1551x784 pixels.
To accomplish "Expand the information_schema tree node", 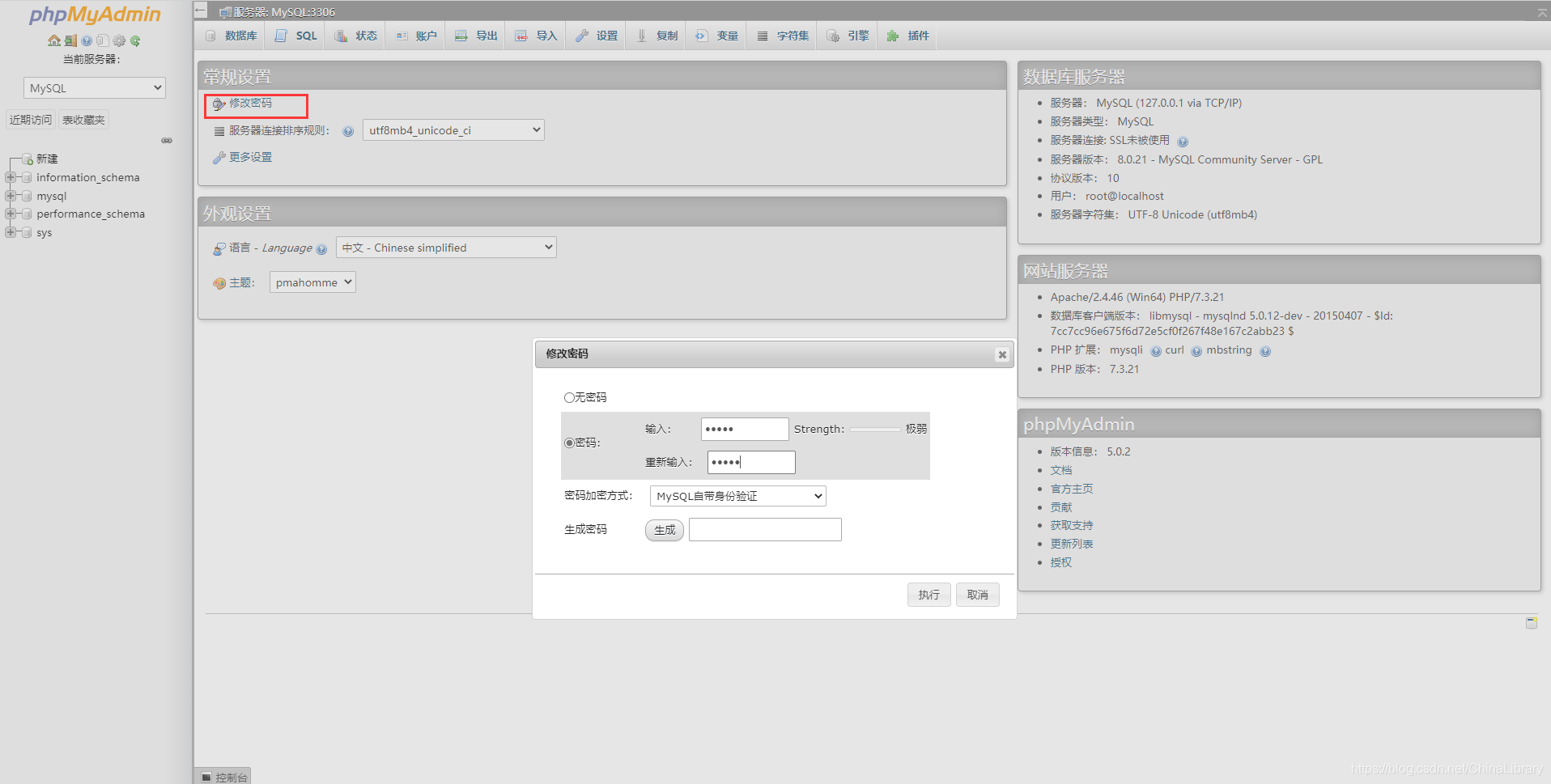I will (x=11, y=177).
